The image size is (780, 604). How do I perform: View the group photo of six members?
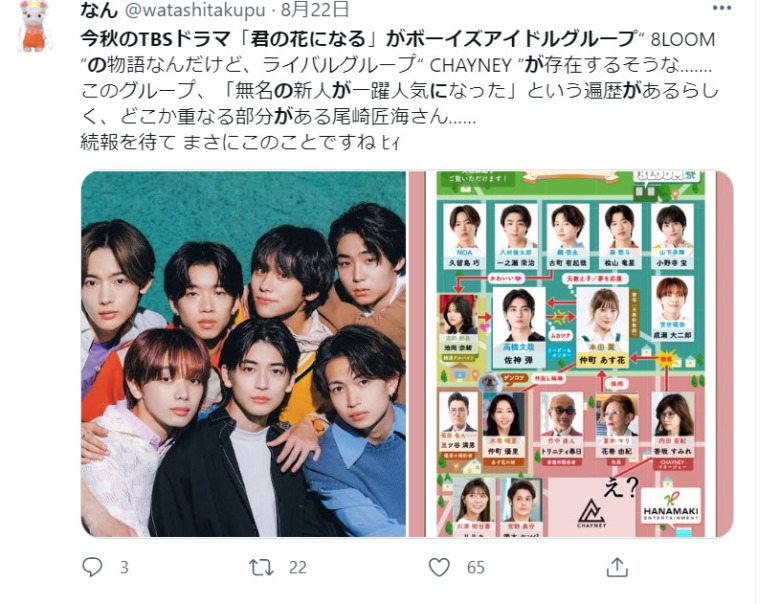tap(243, 354)
